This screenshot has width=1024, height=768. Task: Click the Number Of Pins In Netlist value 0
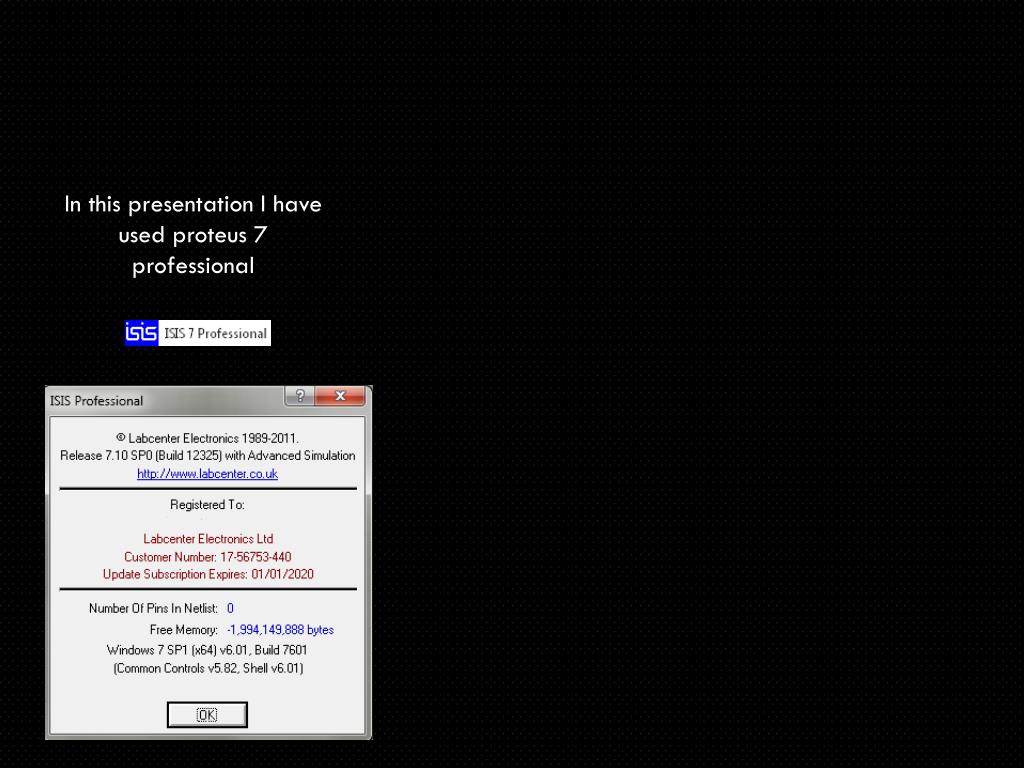(230, 608)
